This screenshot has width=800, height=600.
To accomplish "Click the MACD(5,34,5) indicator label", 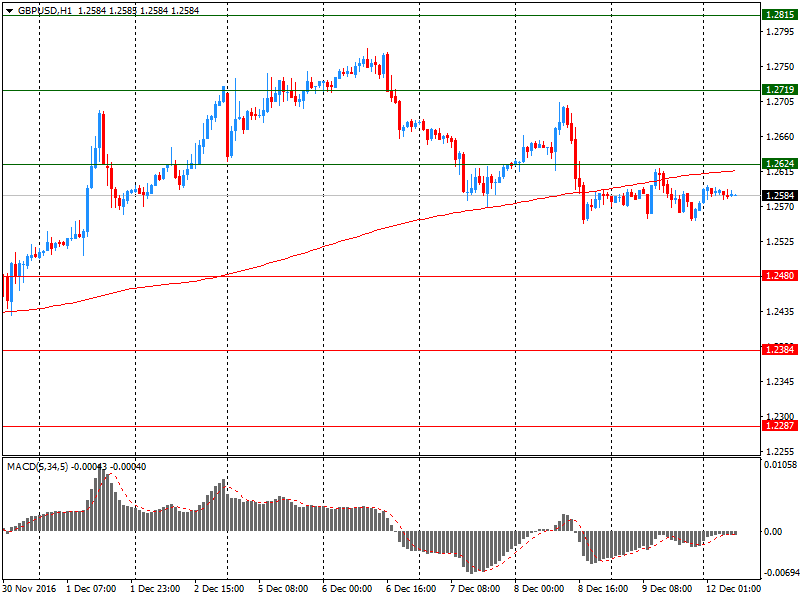I will (x=37, y=467).
